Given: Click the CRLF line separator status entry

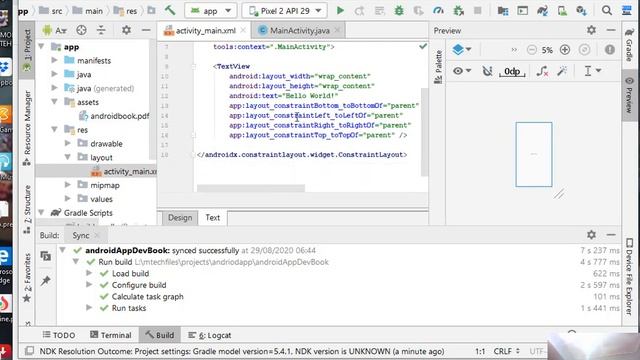Looking at the screenshot, I should tap(506, 351).
